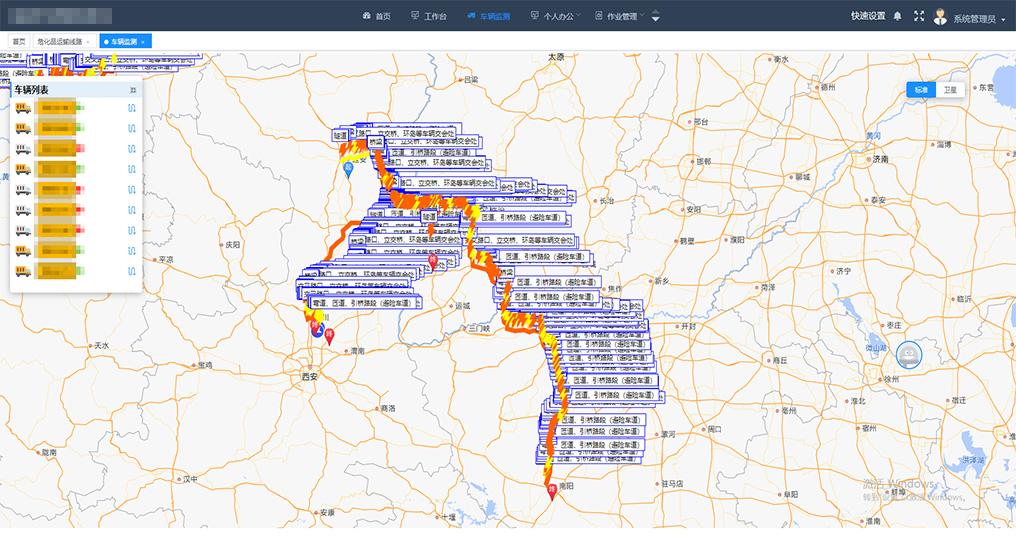Screen dimensions: 1016x557
Task: Click the 汉中 city label on map
Action: (x=190, y=479)
